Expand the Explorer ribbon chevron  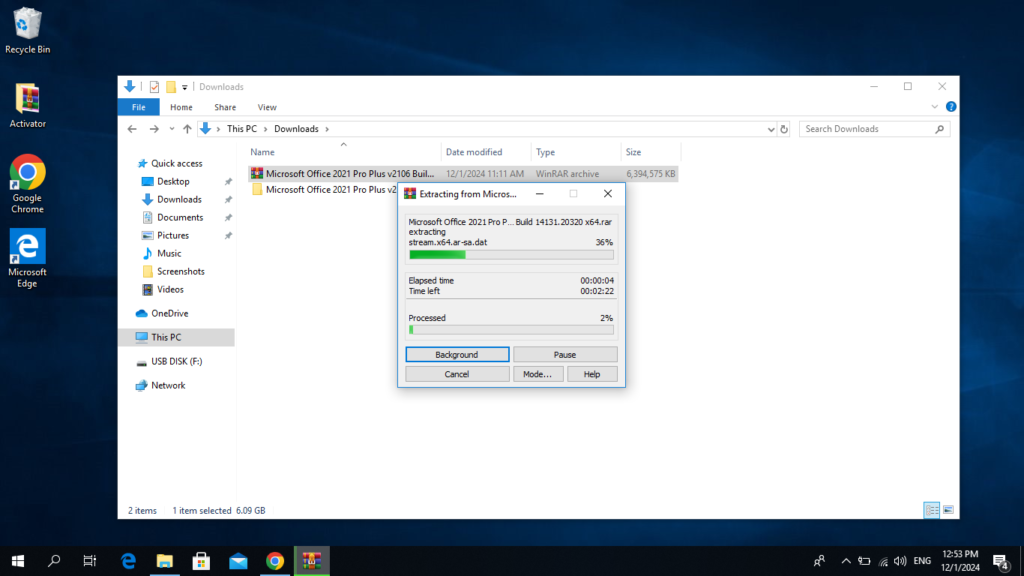pyautogui.click(x=935, y=107)
